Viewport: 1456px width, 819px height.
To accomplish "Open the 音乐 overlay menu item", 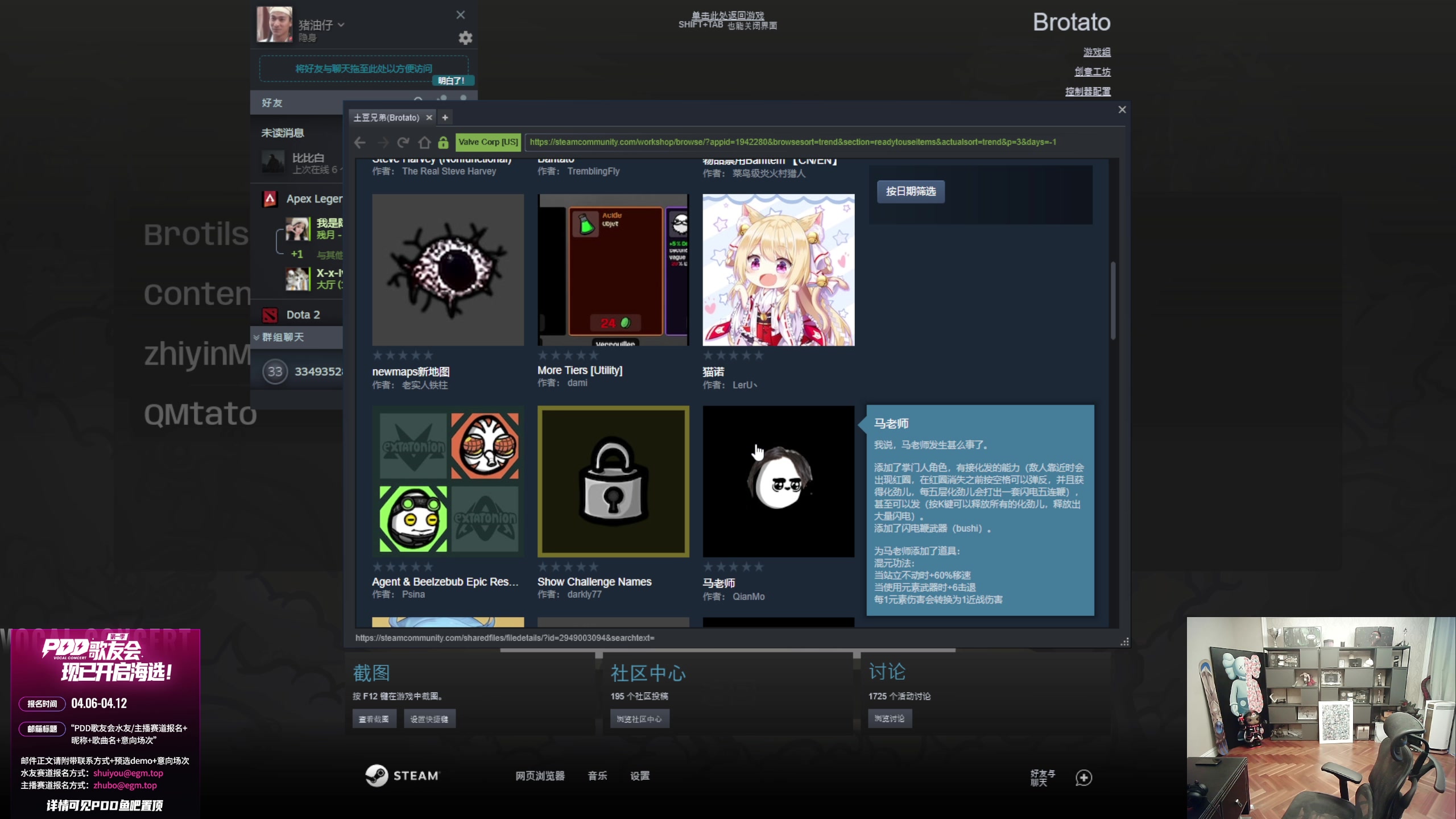I will tap(597, 776).
